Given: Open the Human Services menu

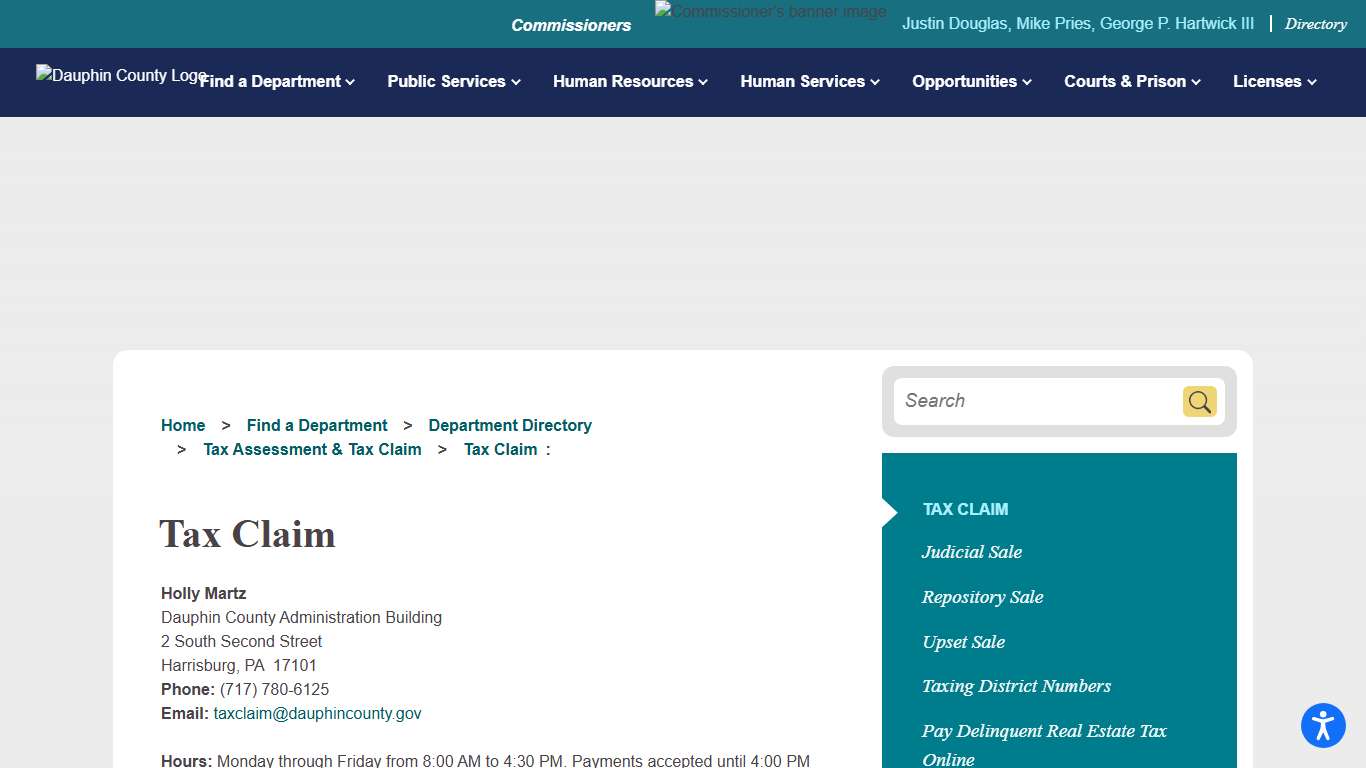Looking at the screenshot, I should click(x=810, y=82).
